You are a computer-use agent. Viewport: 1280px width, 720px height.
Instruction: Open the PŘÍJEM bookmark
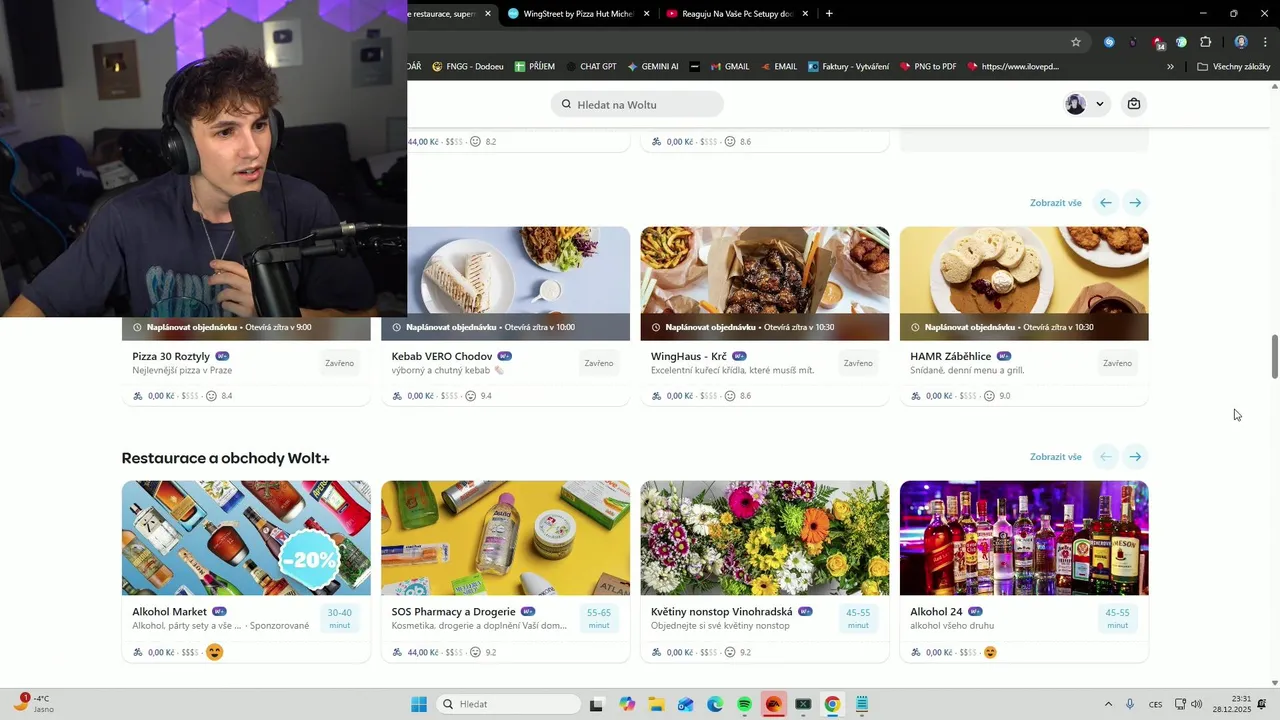tap(535, 67)
